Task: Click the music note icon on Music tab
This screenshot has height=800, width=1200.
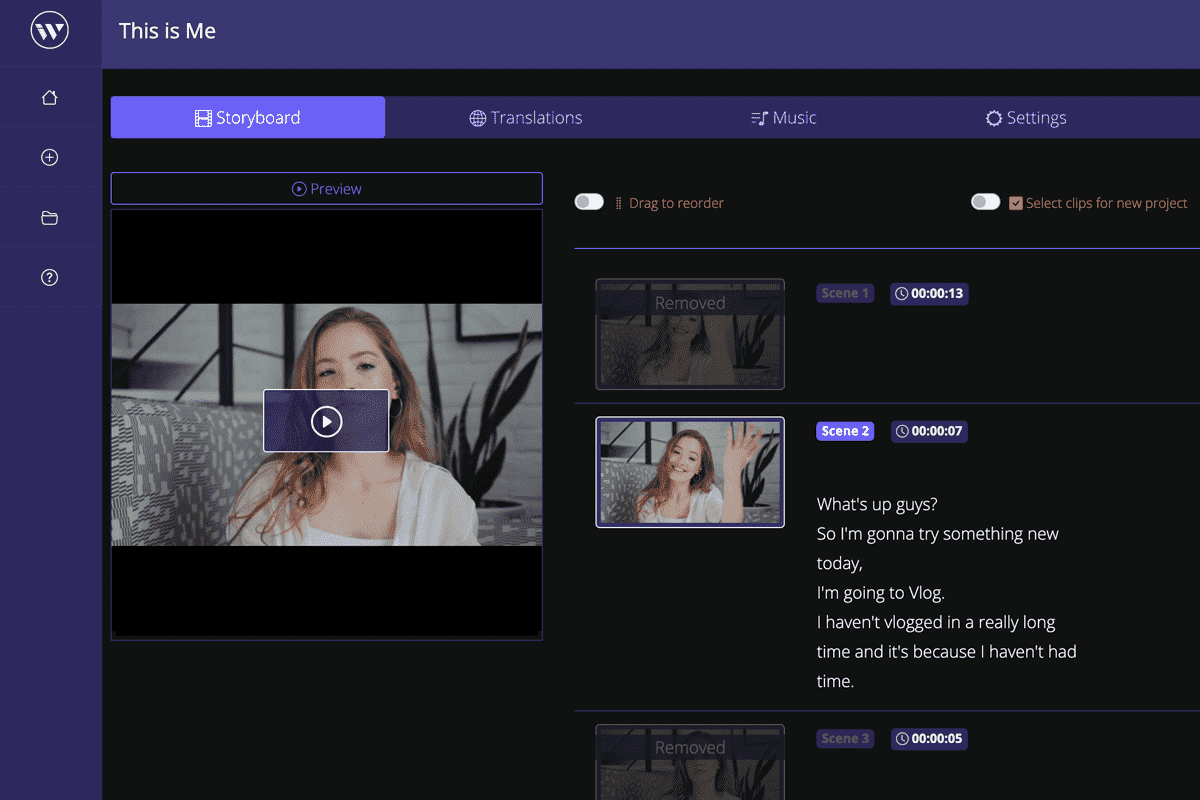Action: click(x=760, y=117)
